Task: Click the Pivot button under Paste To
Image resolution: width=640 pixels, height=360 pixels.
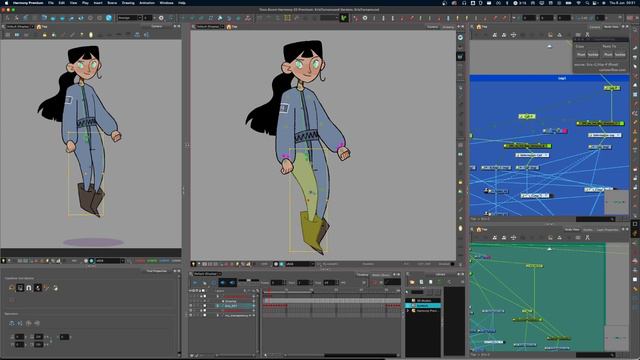Action: pos(608,54)
